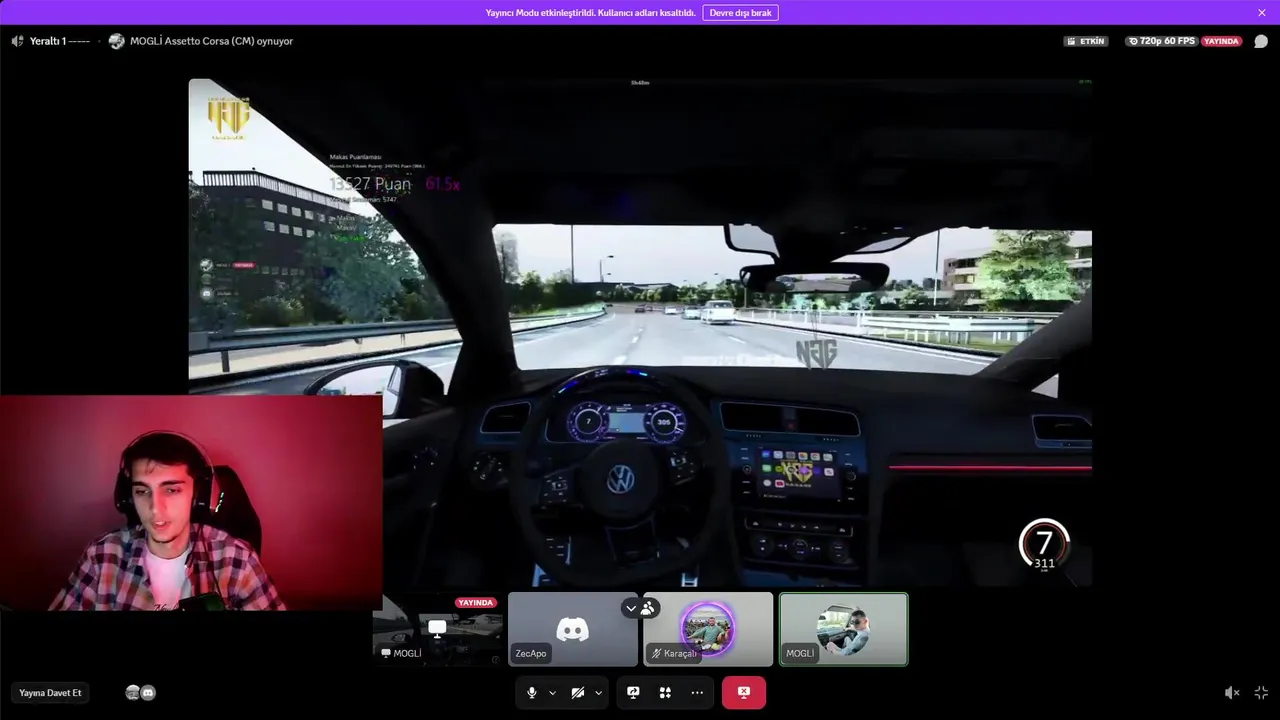
Task: Click the 'ETKİN' status badge
Action: (x=1086, y=41)
